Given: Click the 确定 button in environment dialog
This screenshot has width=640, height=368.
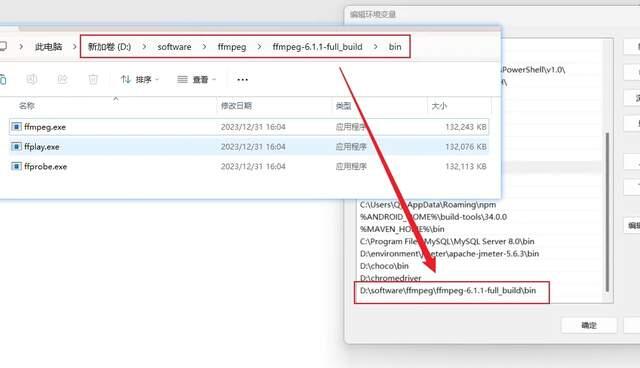Looking at the screenshot, I should pyautogui.click(x=589, y=325).
